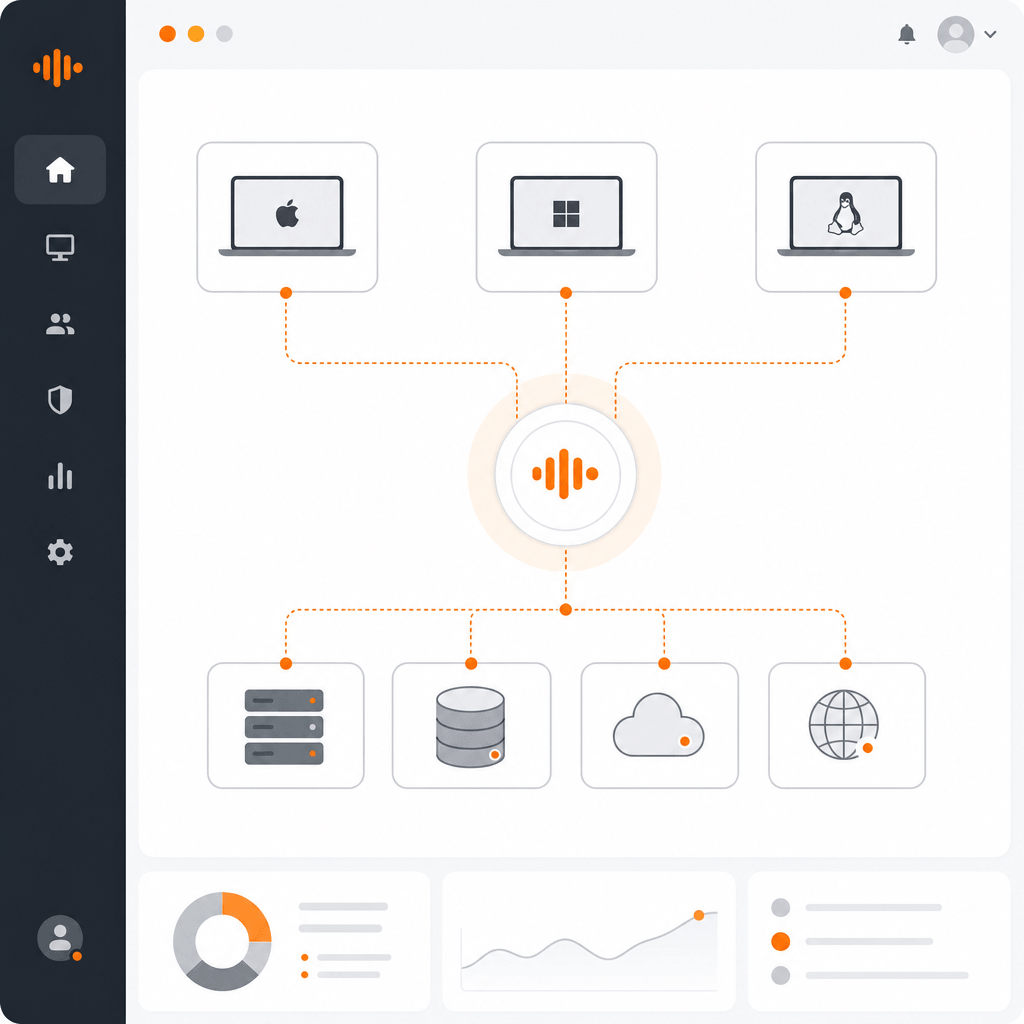Select the globe network card
This screenshot has width=1024, height=1024.
pos(847,726)
